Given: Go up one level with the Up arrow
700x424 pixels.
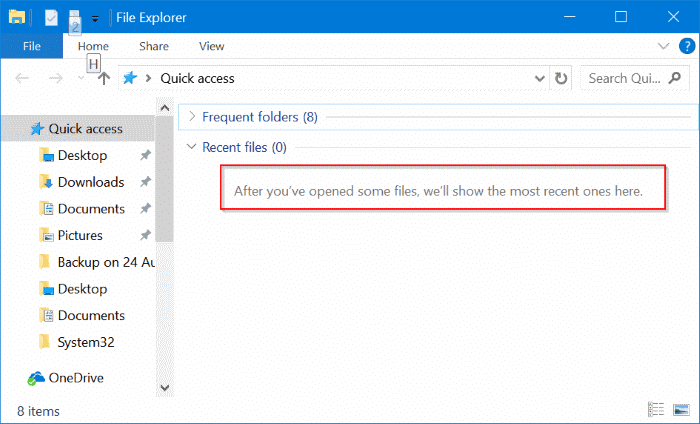Looking at the screenshot, I should tap(104, 79).
